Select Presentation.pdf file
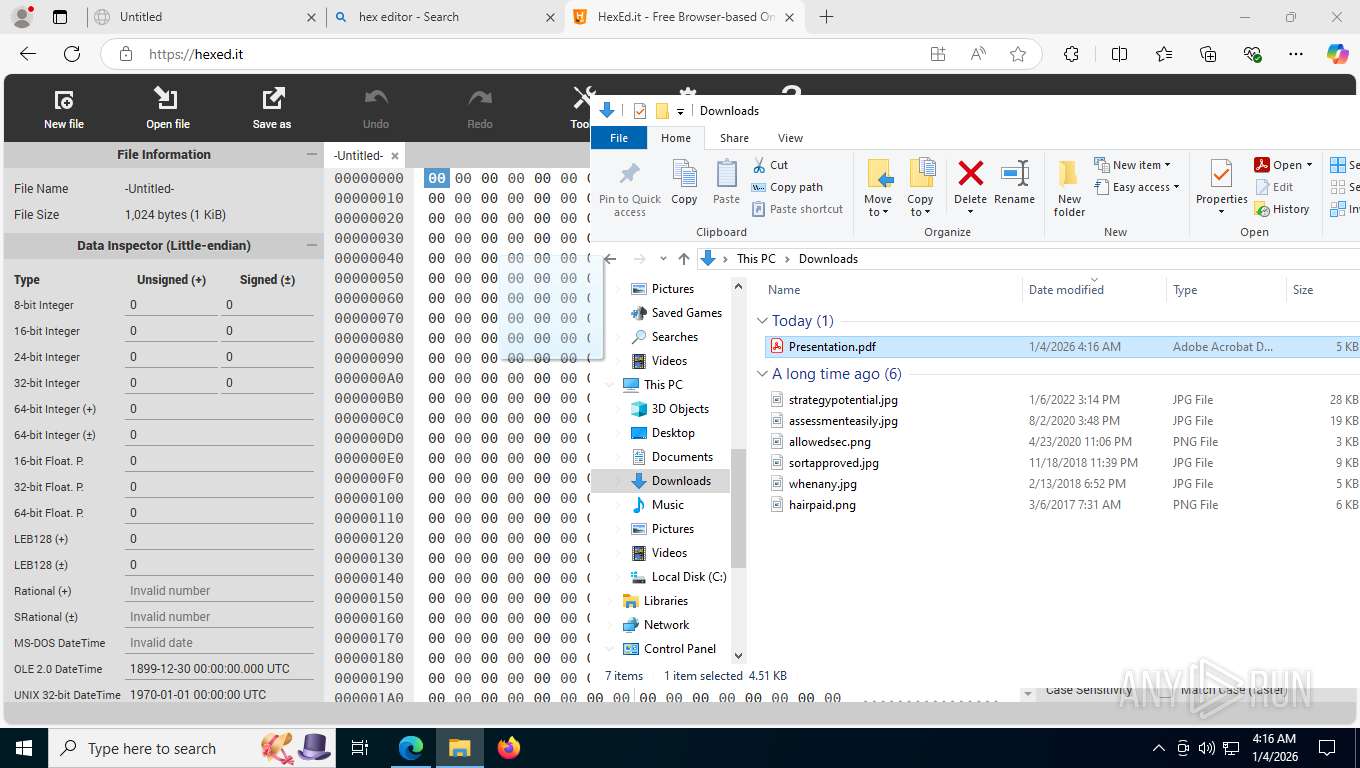This screenshot has height=768, width=1360. click(832, 347)
